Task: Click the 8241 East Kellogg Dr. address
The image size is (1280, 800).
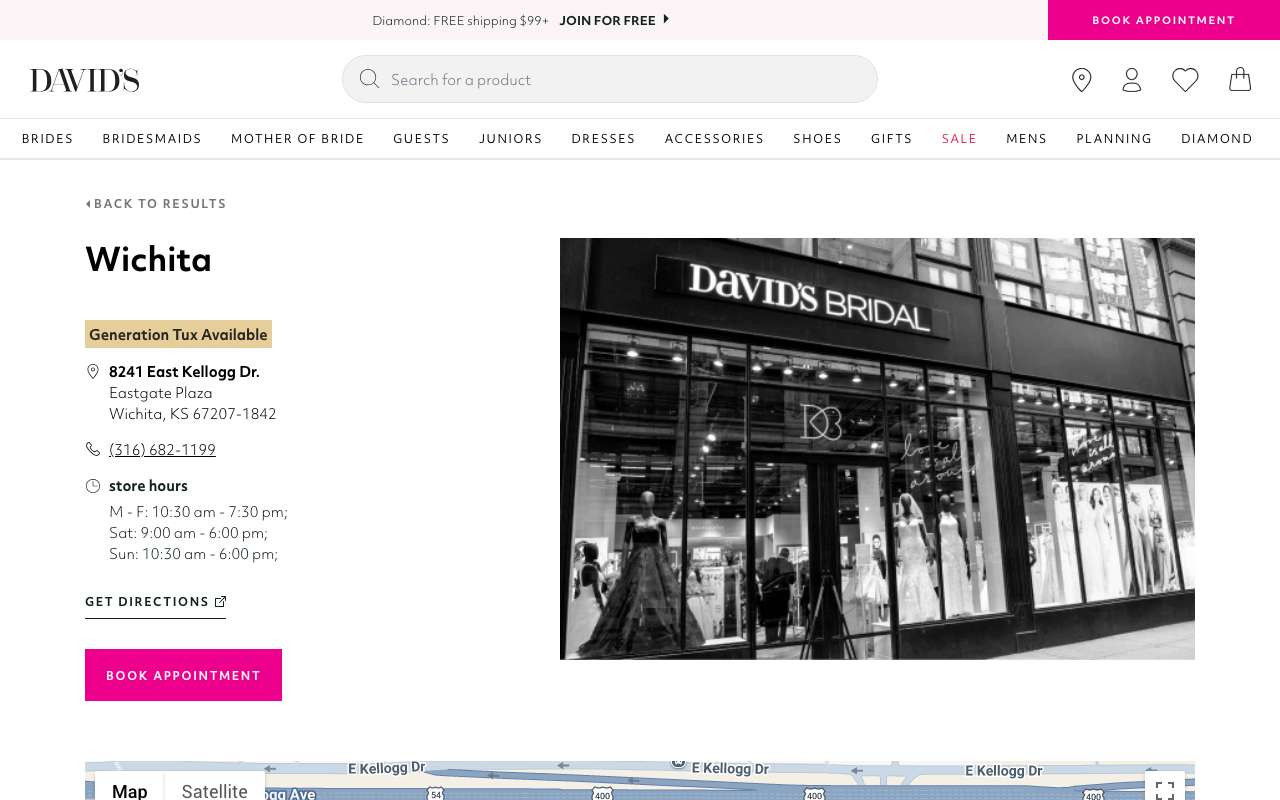Action: click(184, 372)
